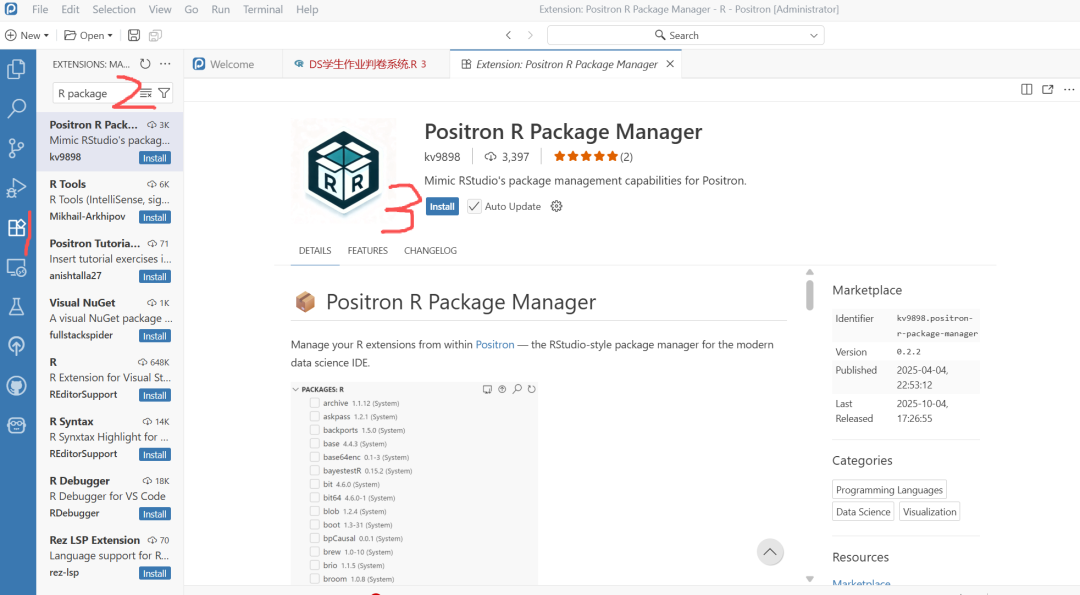Open the Testing flask icon in the sidebar
Screen dimensions: 1080x595
(x=16, y=306)
